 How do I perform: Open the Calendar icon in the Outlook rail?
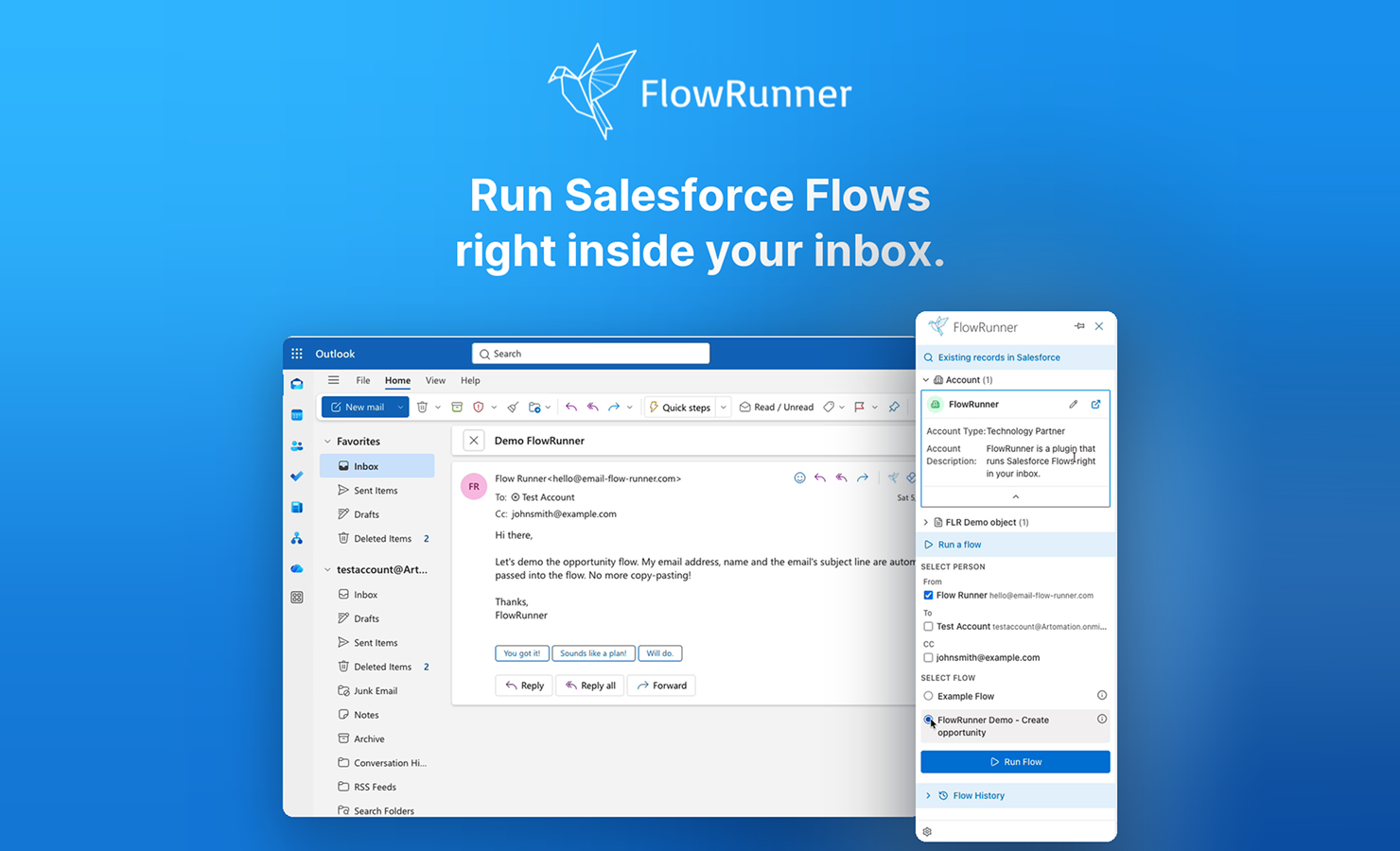point(297,415)
